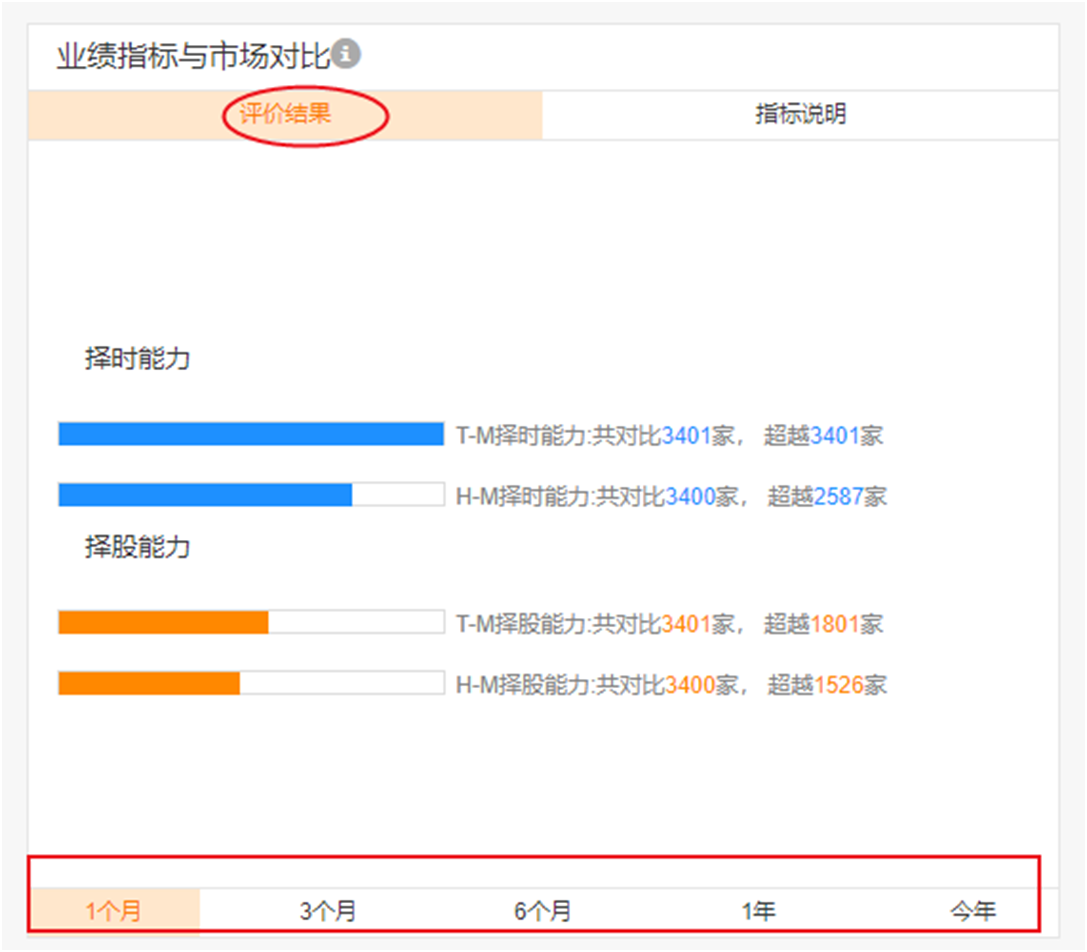Click the 超越2587家 value text
This screenshot has height=952, width=1087.
pos(827,496)
